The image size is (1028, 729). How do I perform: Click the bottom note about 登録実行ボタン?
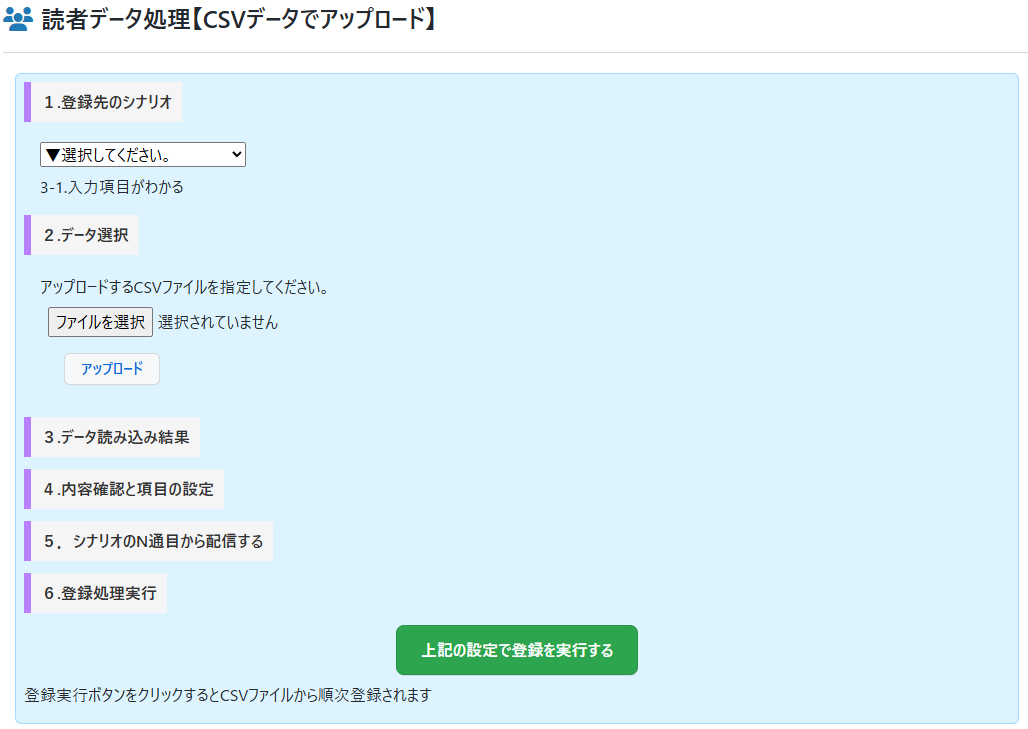click(x=228, y=694)
